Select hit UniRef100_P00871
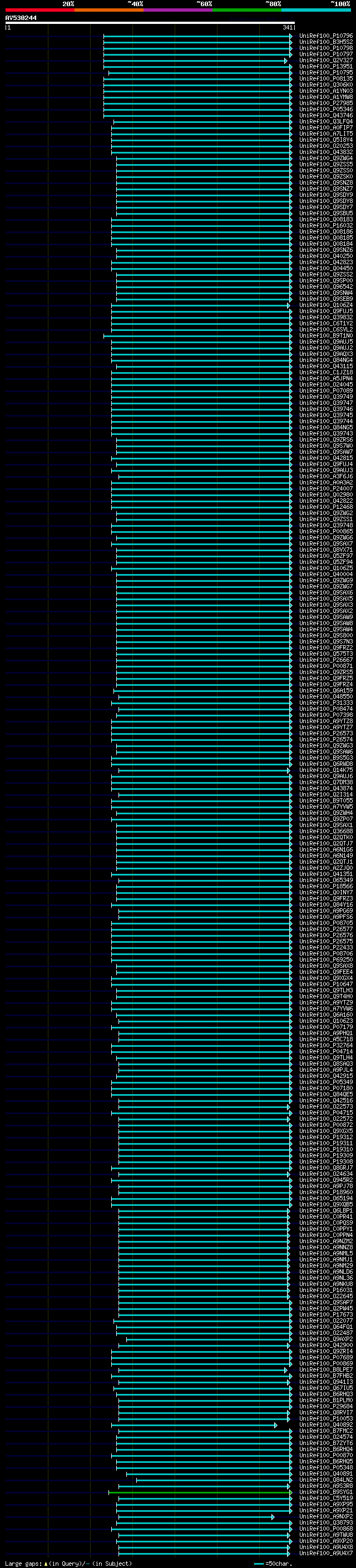 [326, 666]
